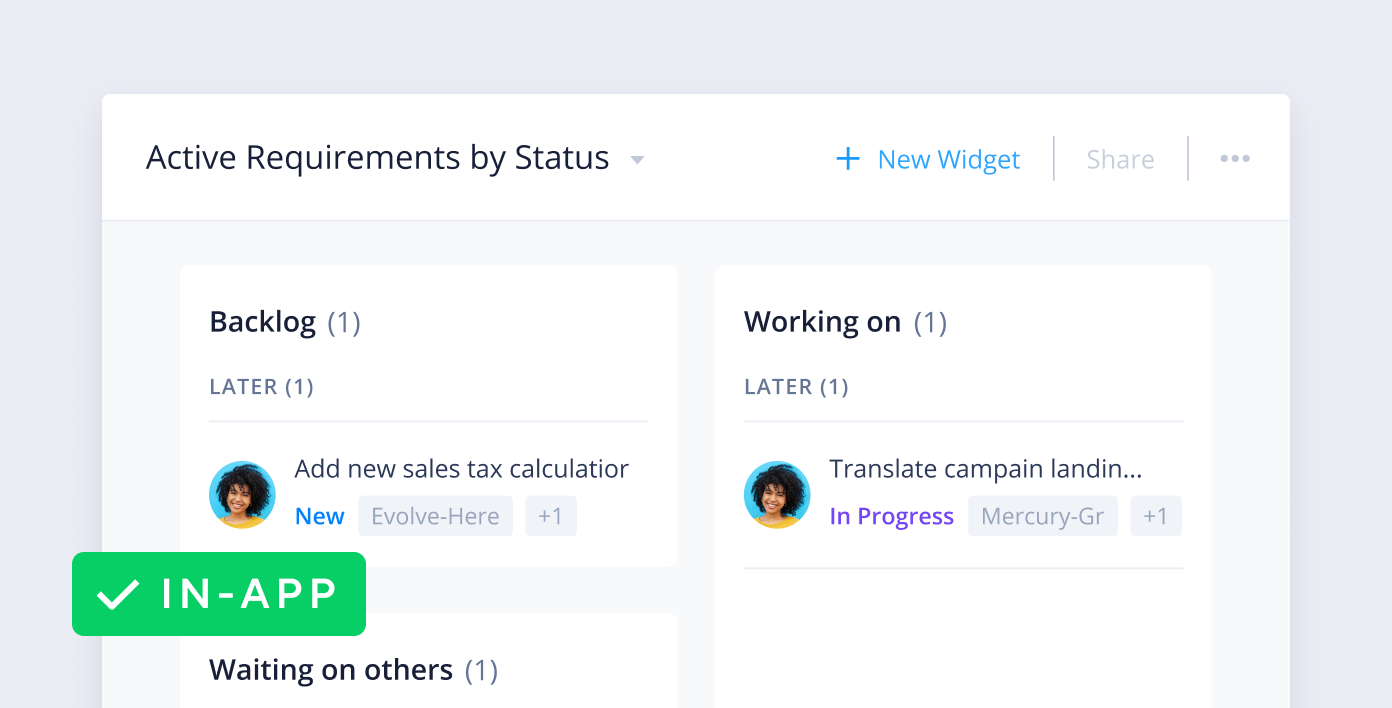The width and height of the screenshot is (1392, 708).
Task: Click the assignee avatar on the sales tax card
Action: click(x=242, y=494)
